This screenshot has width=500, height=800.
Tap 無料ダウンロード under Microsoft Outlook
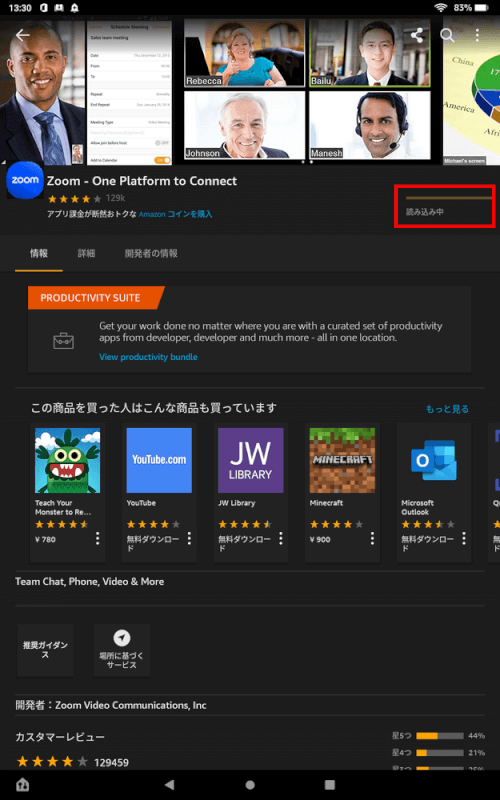pos(428,543)
